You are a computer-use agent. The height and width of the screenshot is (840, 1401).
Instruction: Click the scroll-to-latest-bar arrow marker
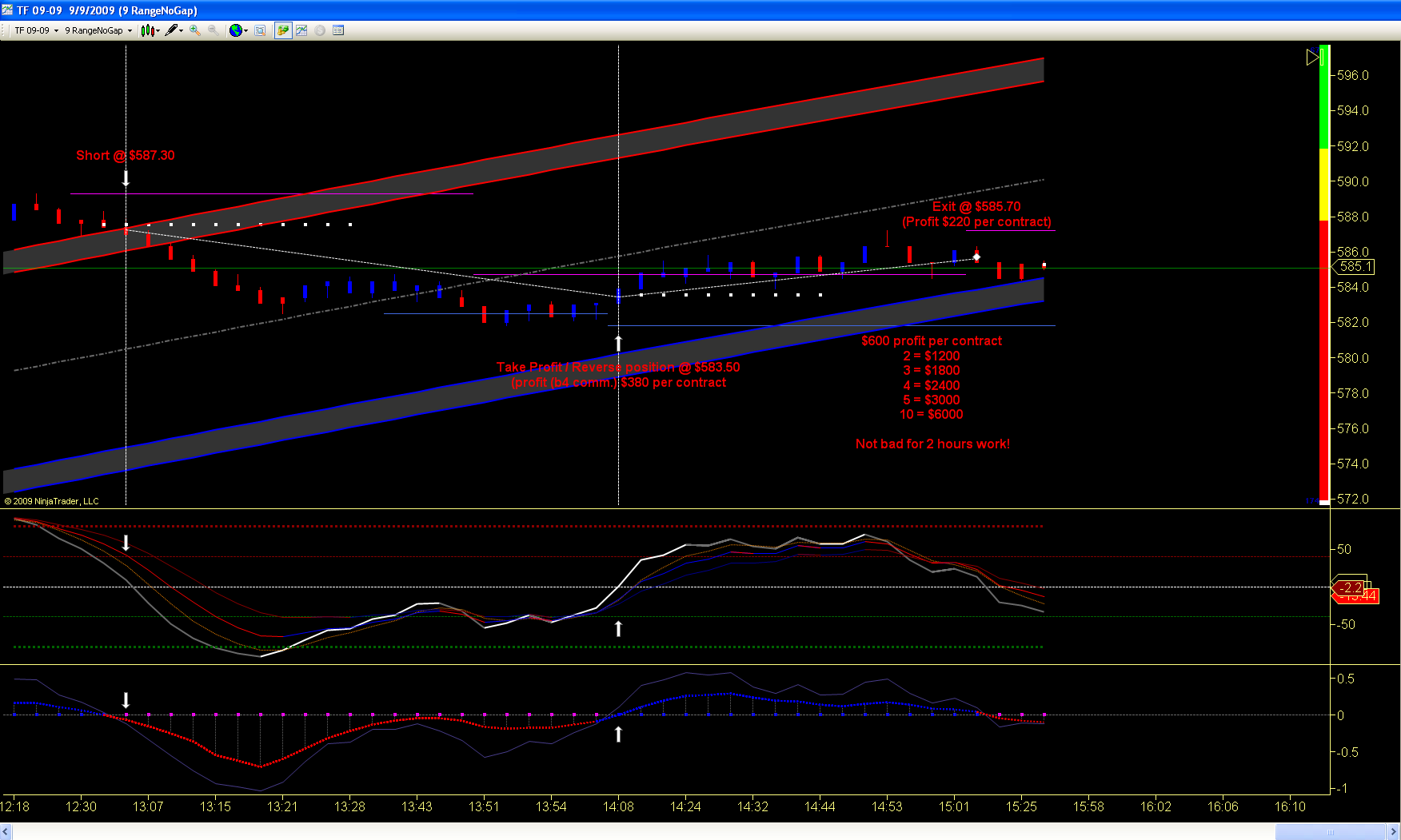1315,57
